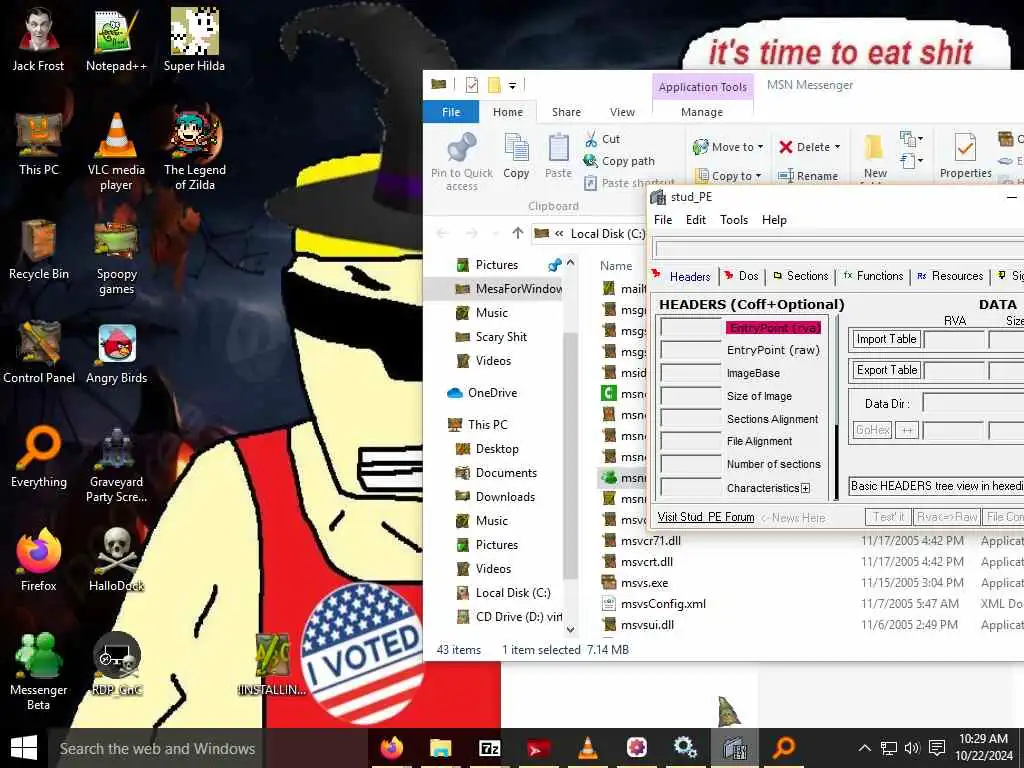Select the INSTALLIN... desktop icon

pos(272,664)
